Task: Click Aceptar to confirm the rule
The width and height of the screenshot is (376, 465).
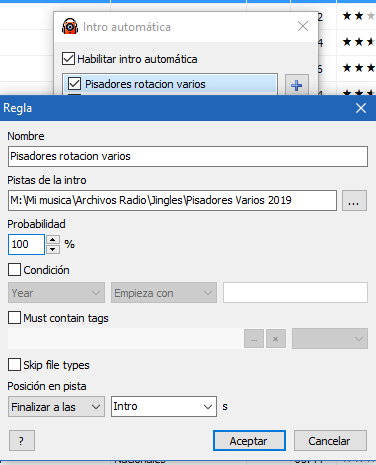Action: (x=249, y=441)
